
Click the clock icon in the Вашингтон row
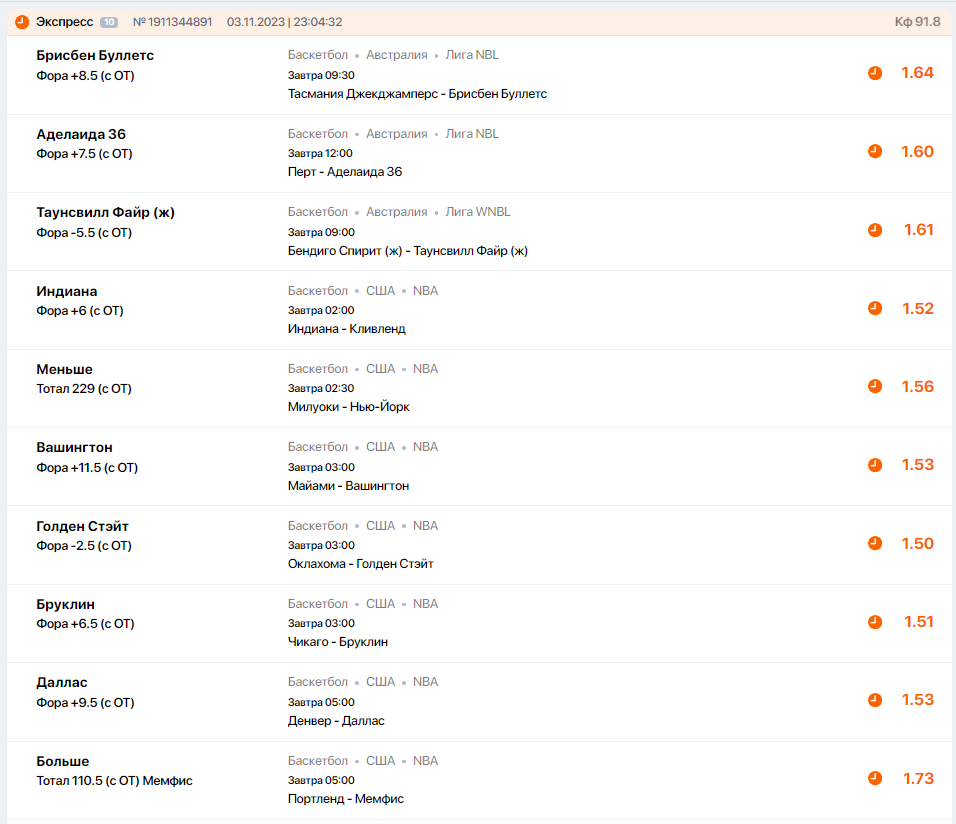click(875, 465)
